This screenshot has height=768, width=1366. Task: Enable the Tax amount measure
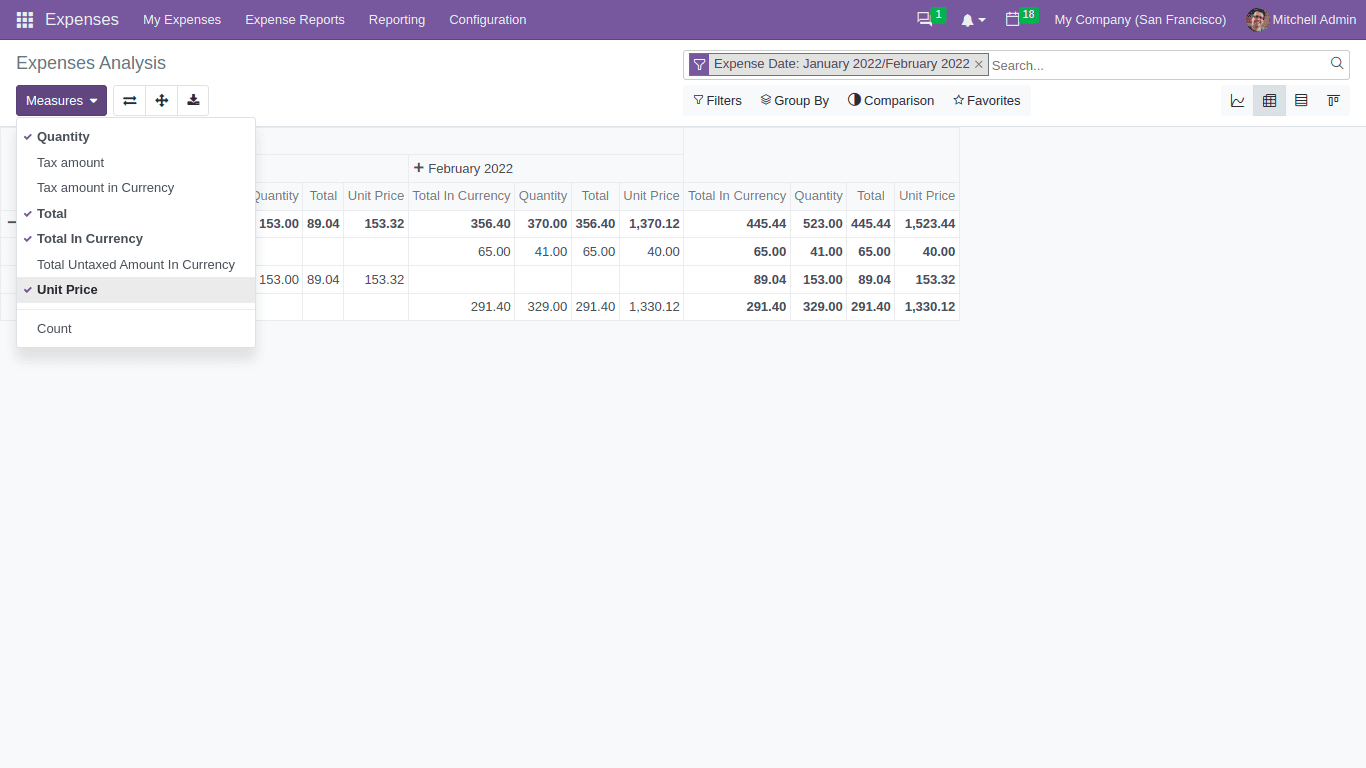[x=70, y=162]
